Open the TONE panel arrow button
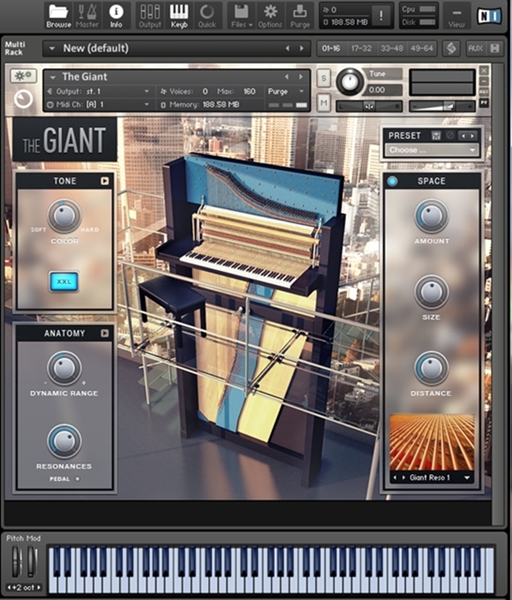This screenshot has width=512, height=600. (104, 181)
